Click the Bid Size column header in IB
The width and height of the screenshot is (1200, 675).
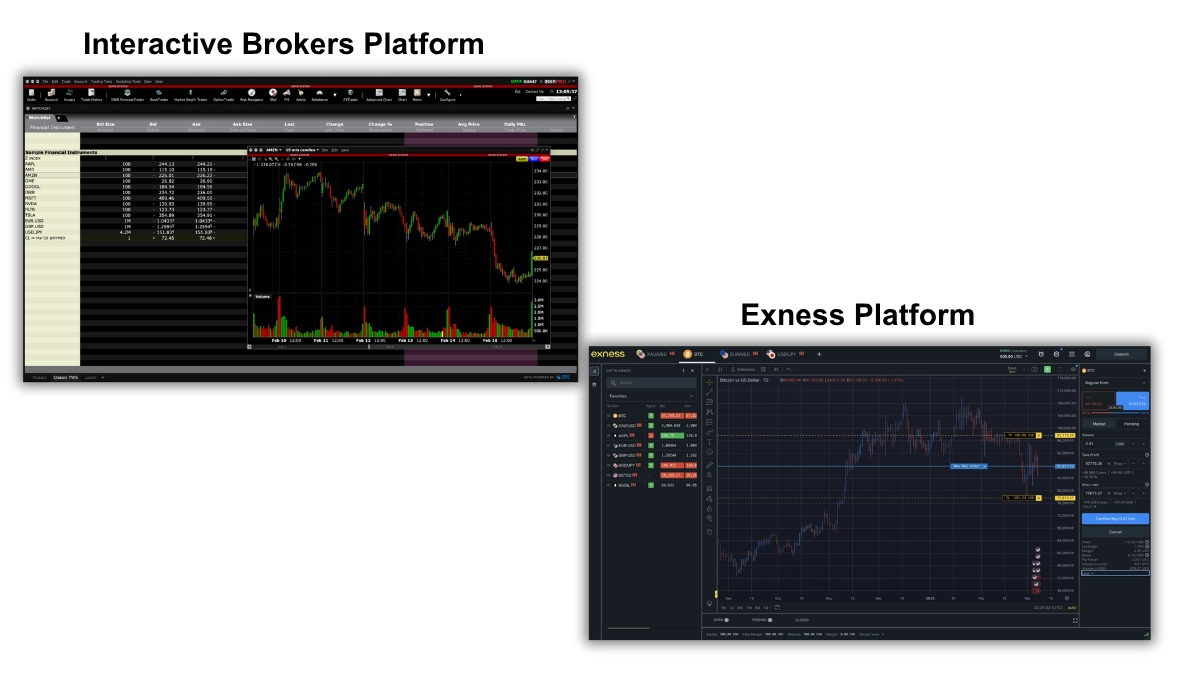[x=107, y=124]
